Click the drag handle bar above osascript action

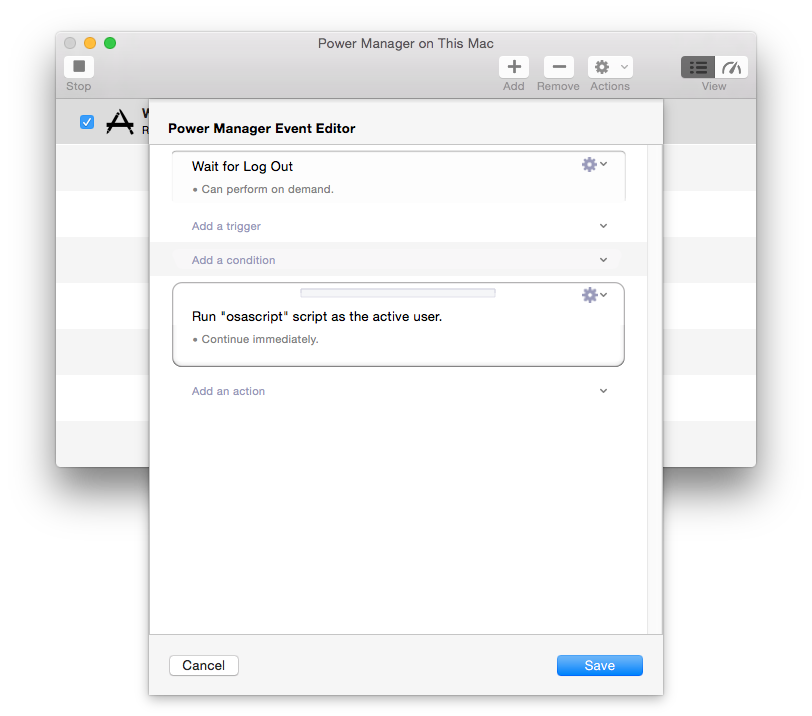coord(398,293)
